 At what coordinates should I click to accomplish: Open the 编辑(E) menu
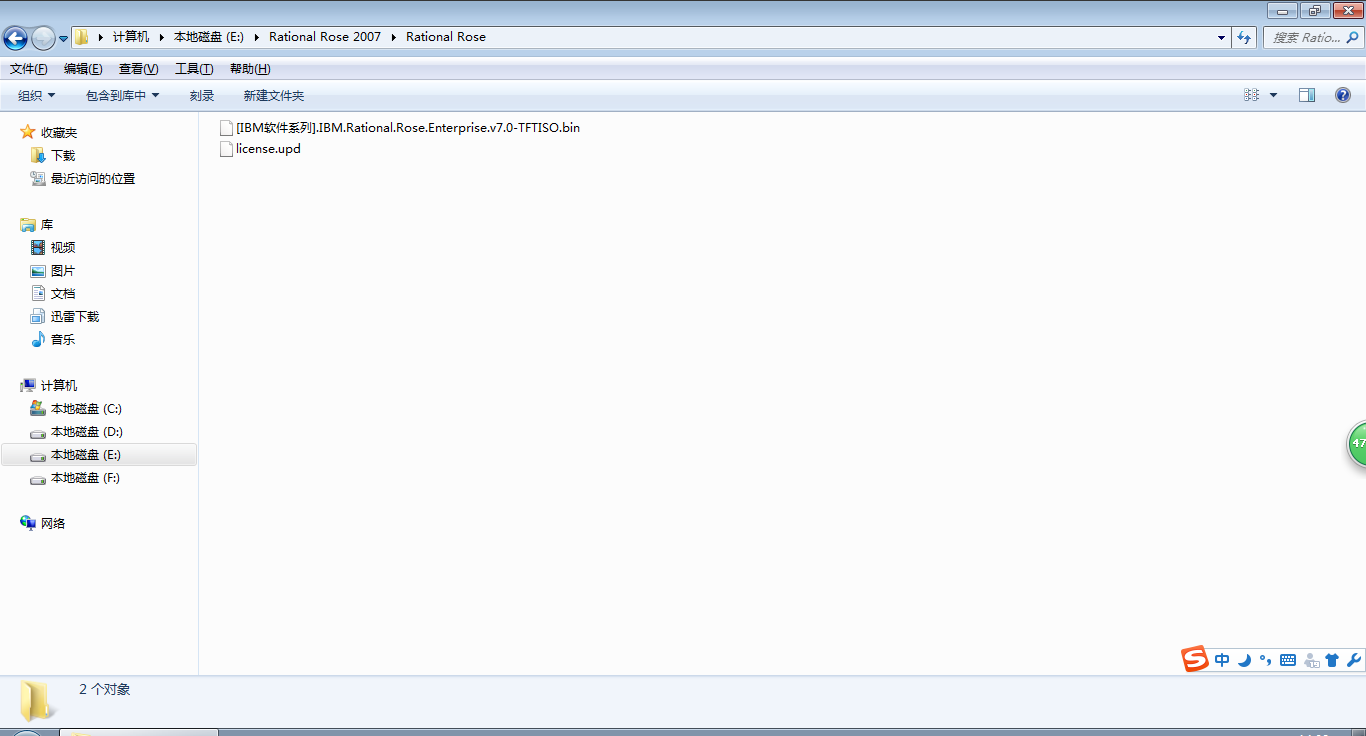(x=83, y=69)
